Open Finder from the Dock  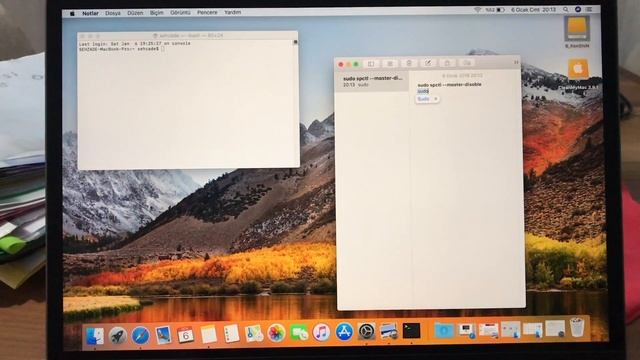click(x=95, y=336)
